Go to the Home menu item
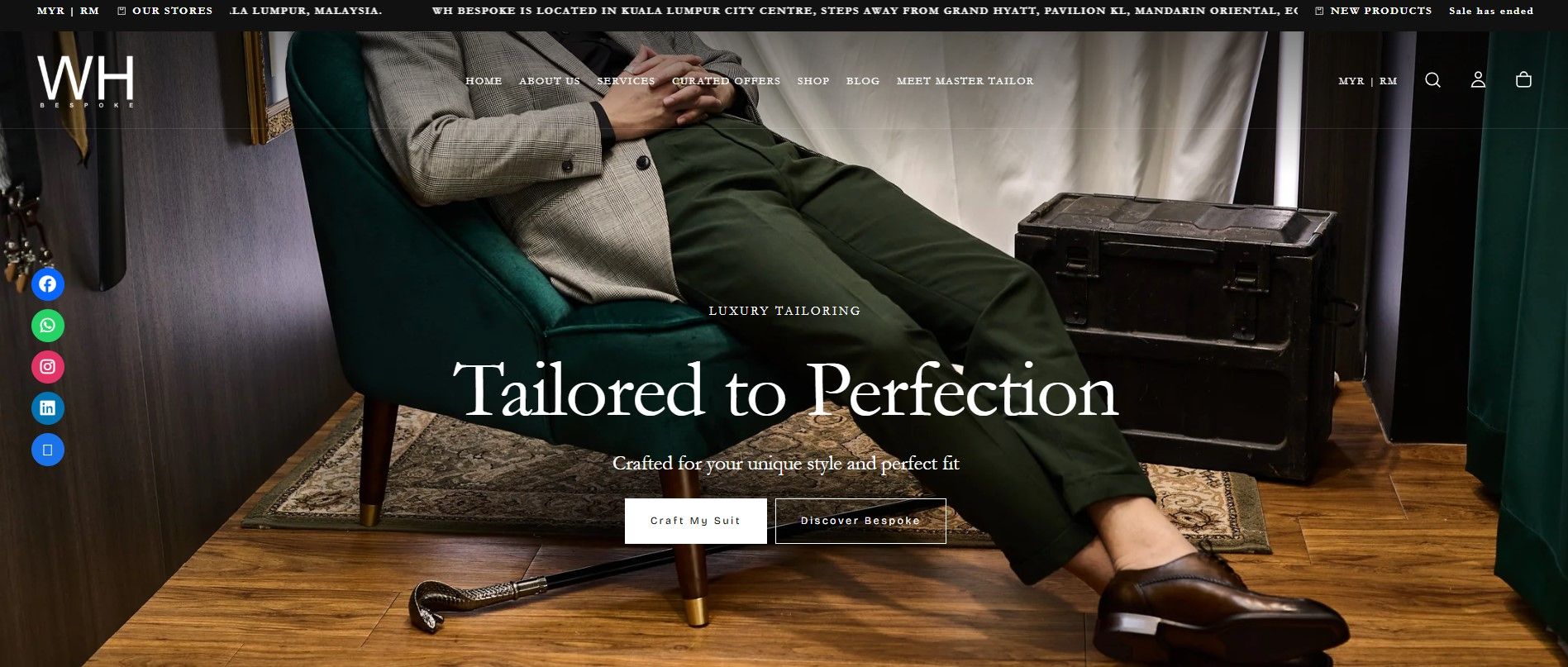The height and width of the screenshot is (667, 1568). point(484,81)
